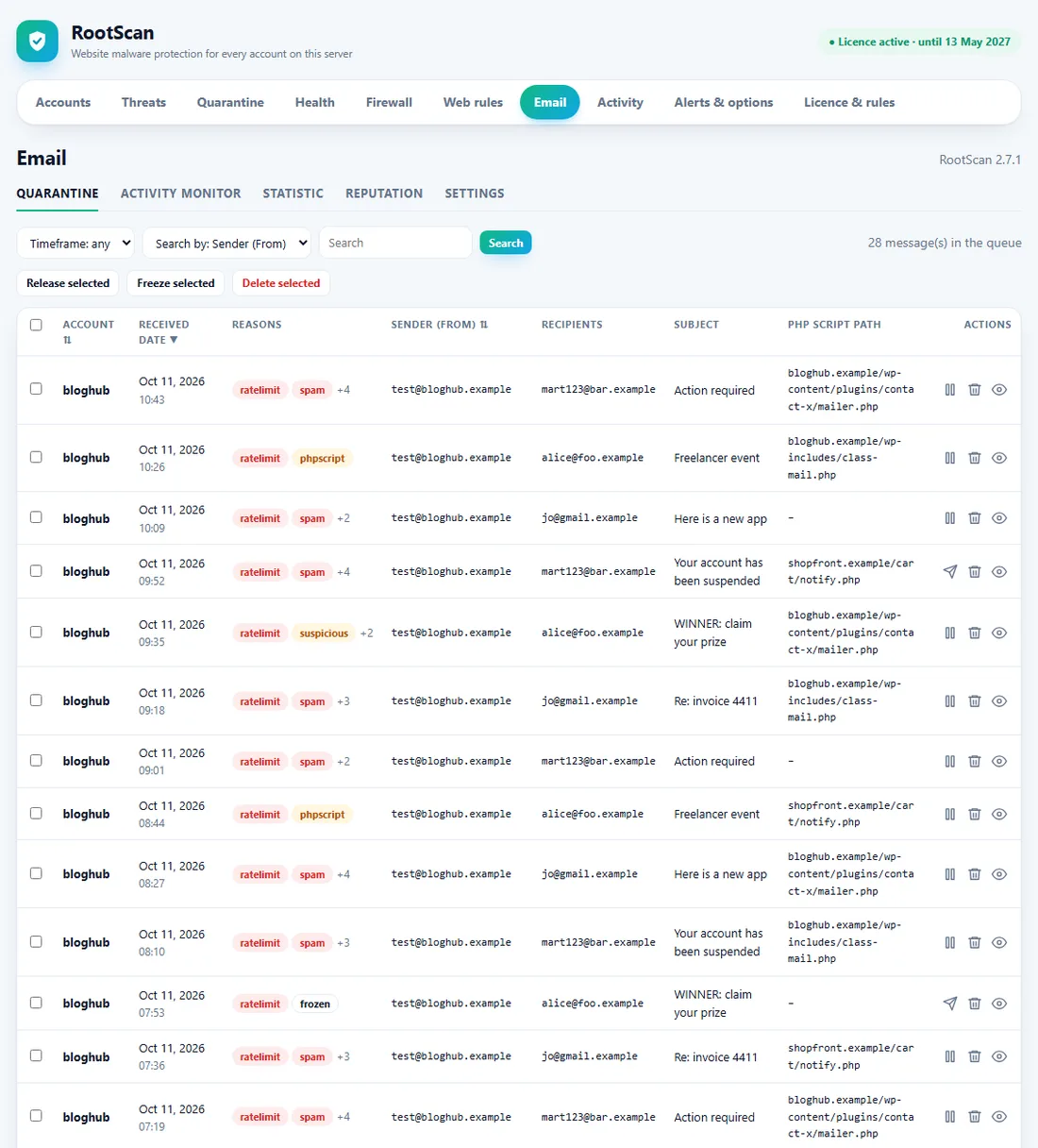The image size is (1038, 1148).
Task: Freeze the message received at 08:10
Action: 950,942
